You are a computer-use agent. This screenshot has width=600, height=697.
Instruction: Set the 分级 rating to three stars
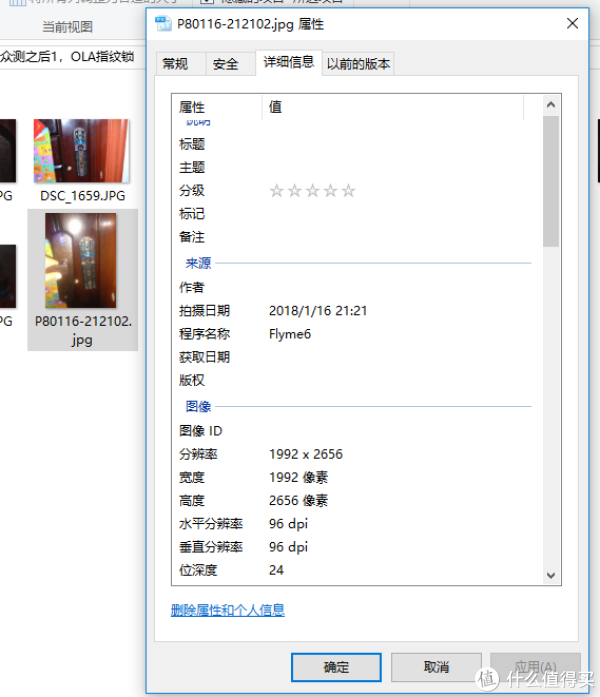point(313,191)
